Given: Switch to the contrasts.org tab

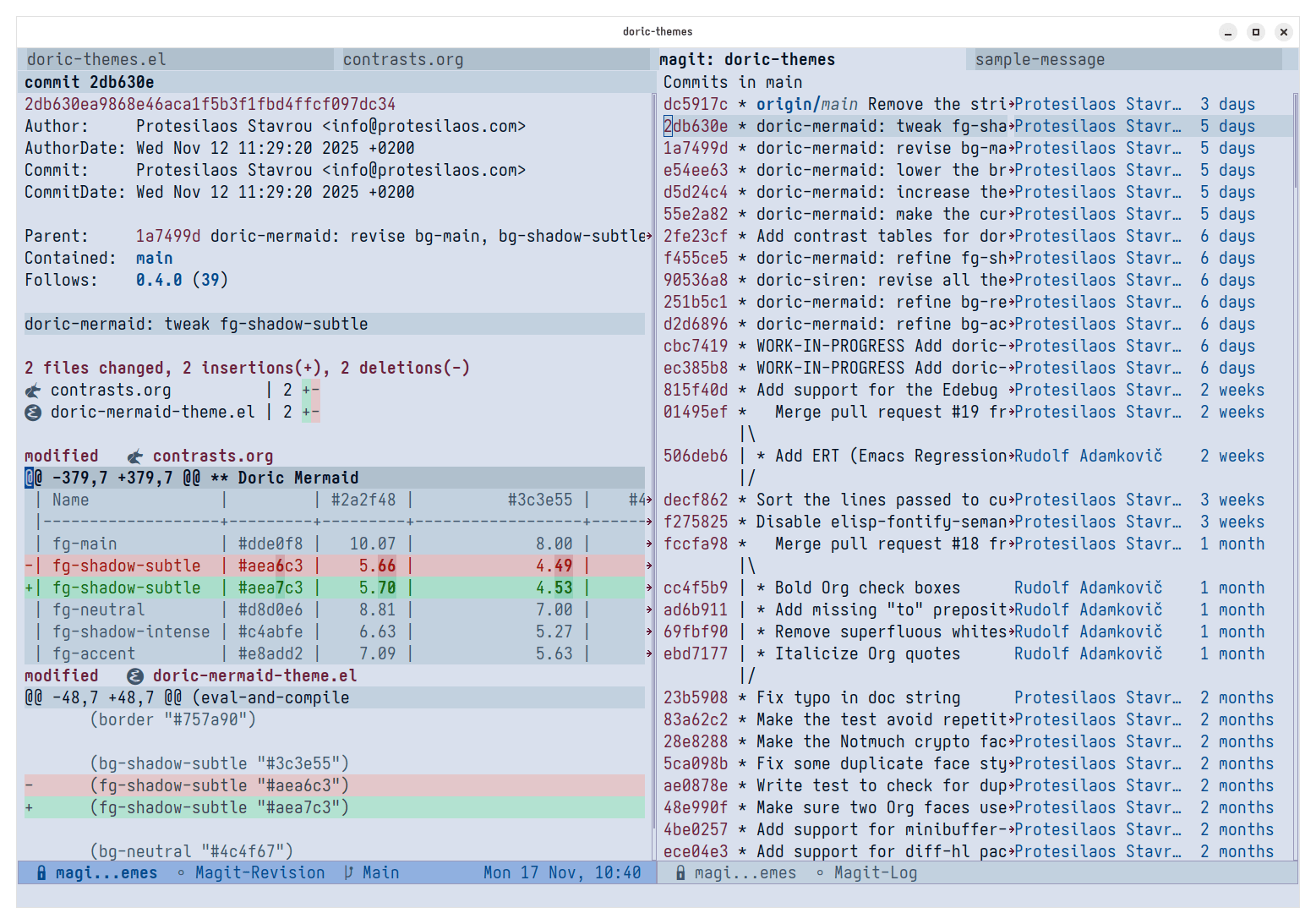Looking at the screenshot, I should pyautogui.click(x=403, y=60).
